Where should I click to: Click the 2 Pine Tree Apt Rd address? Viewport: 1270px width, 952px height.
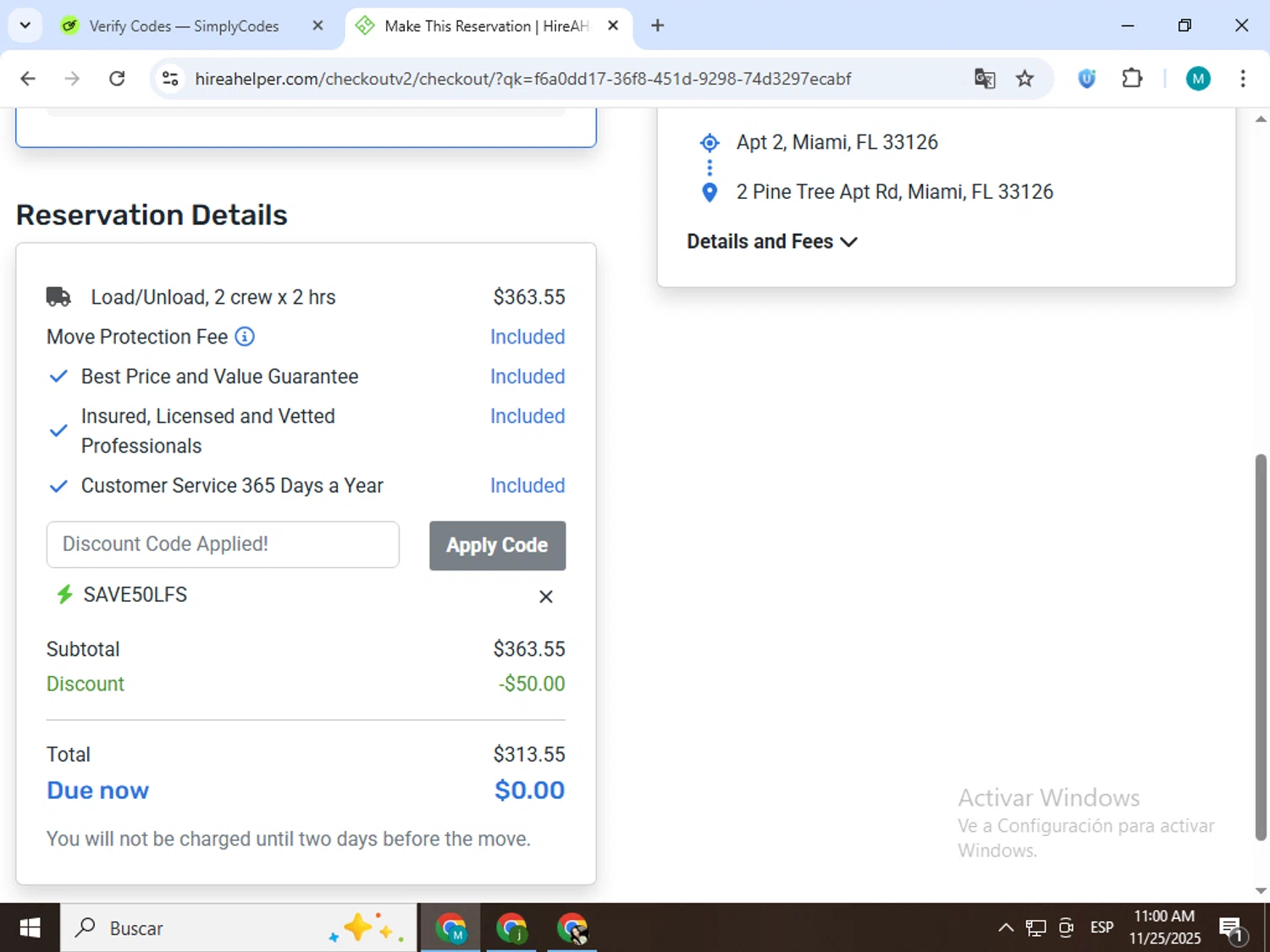(x=895, y=192)
